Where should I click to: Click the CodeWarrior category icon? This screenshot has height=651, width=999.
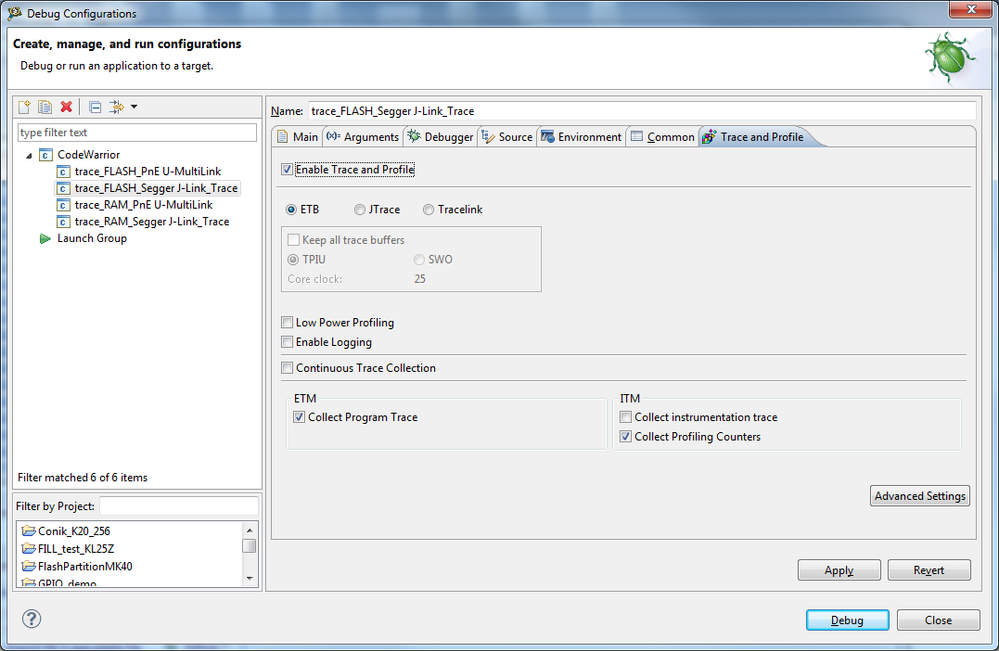tap(45, 155)
